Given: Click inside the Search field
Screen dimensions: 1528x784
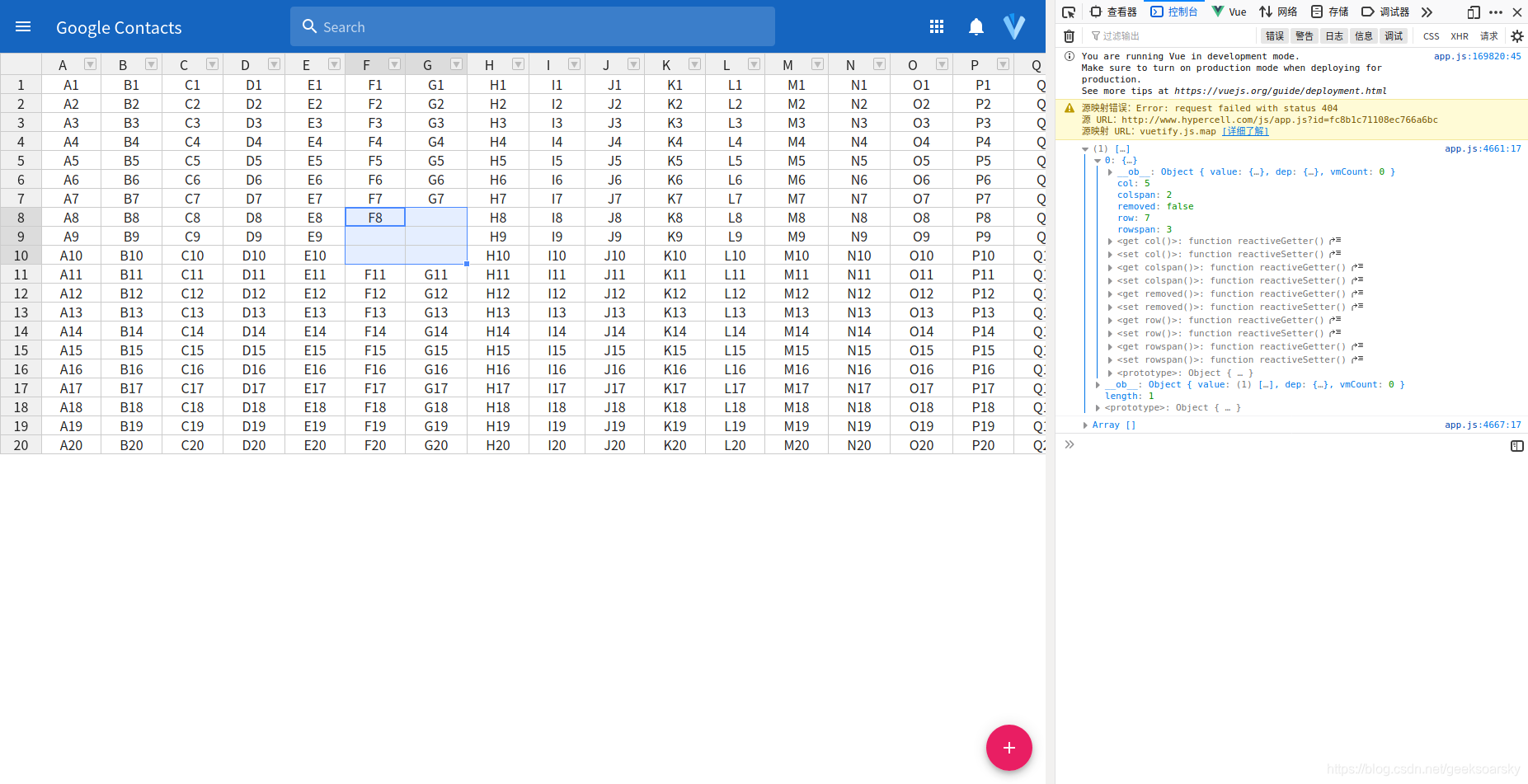Looking at the screenshot, I should pos(533,26).
